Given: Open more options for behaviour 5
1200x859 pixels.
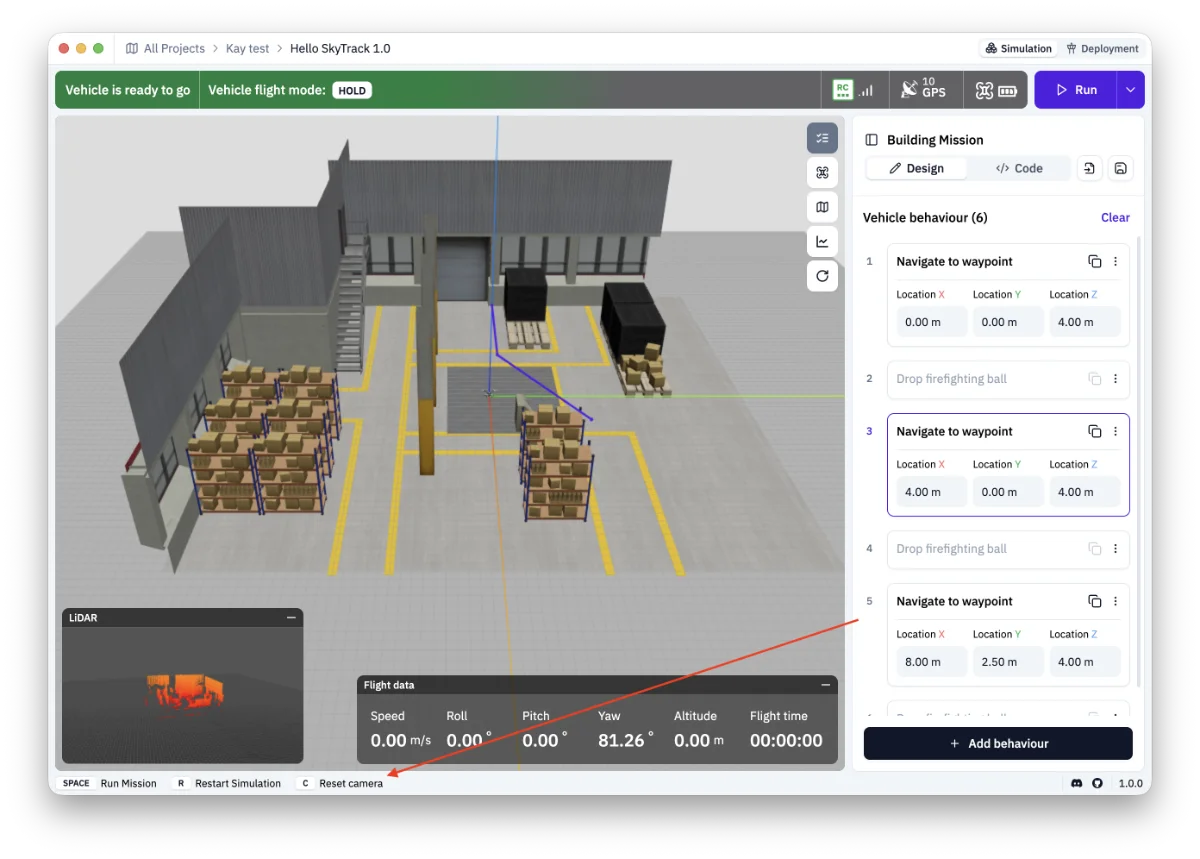Looking at the screenshot, I should coord(1115,602).
